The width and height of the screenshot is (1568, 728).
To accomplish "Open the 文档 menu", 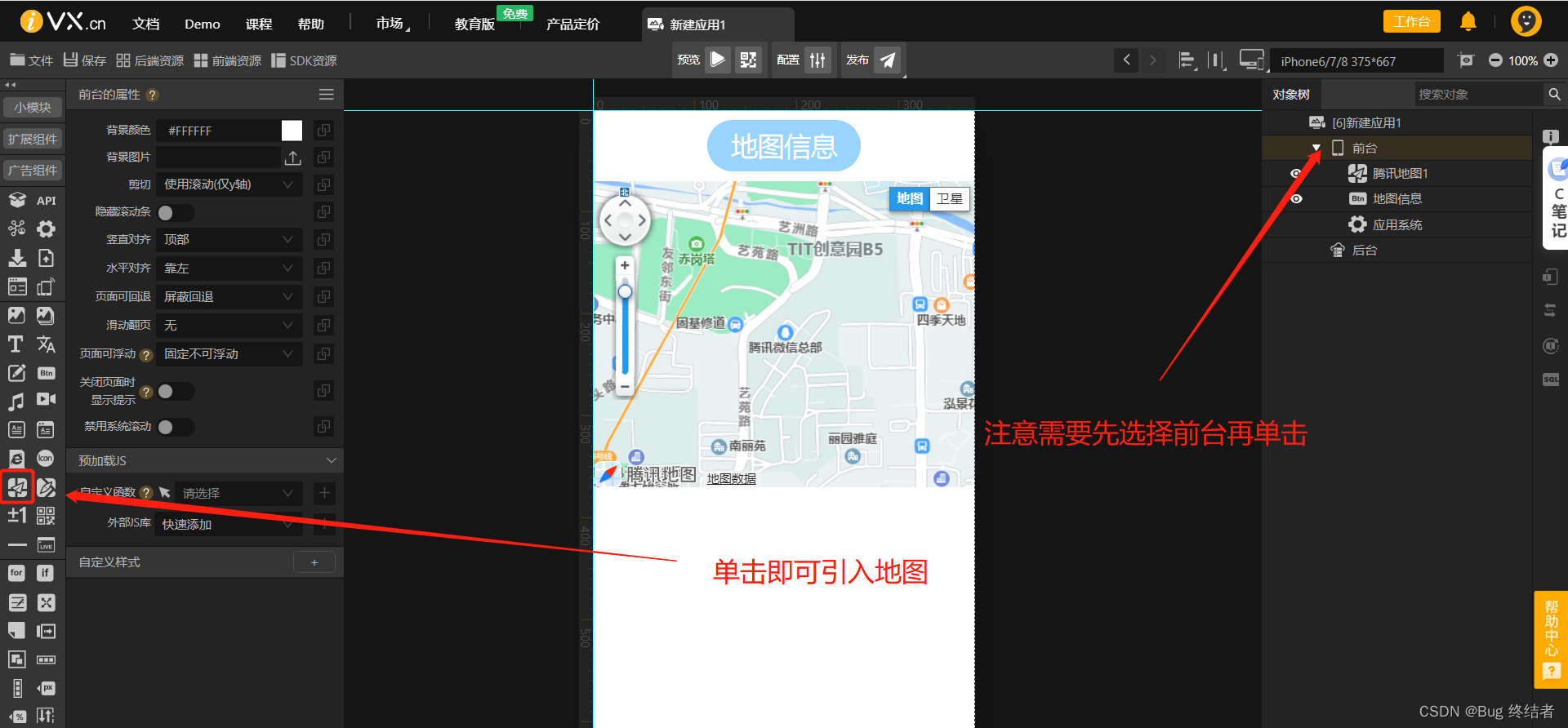I will pyautogui.click(x=145, y=24).
